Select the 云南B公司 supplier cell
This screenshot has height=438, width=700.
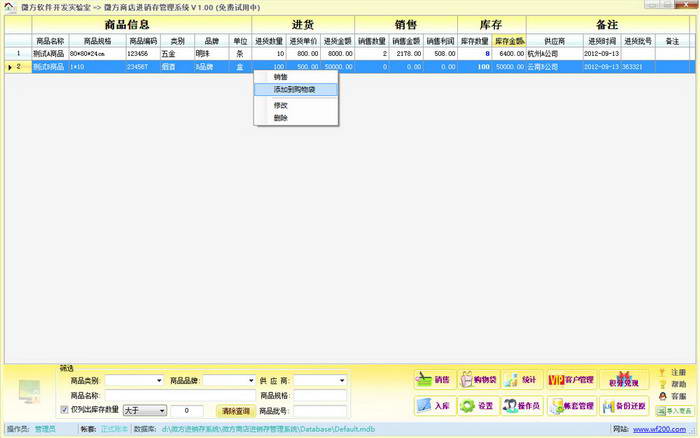point(554,67)
